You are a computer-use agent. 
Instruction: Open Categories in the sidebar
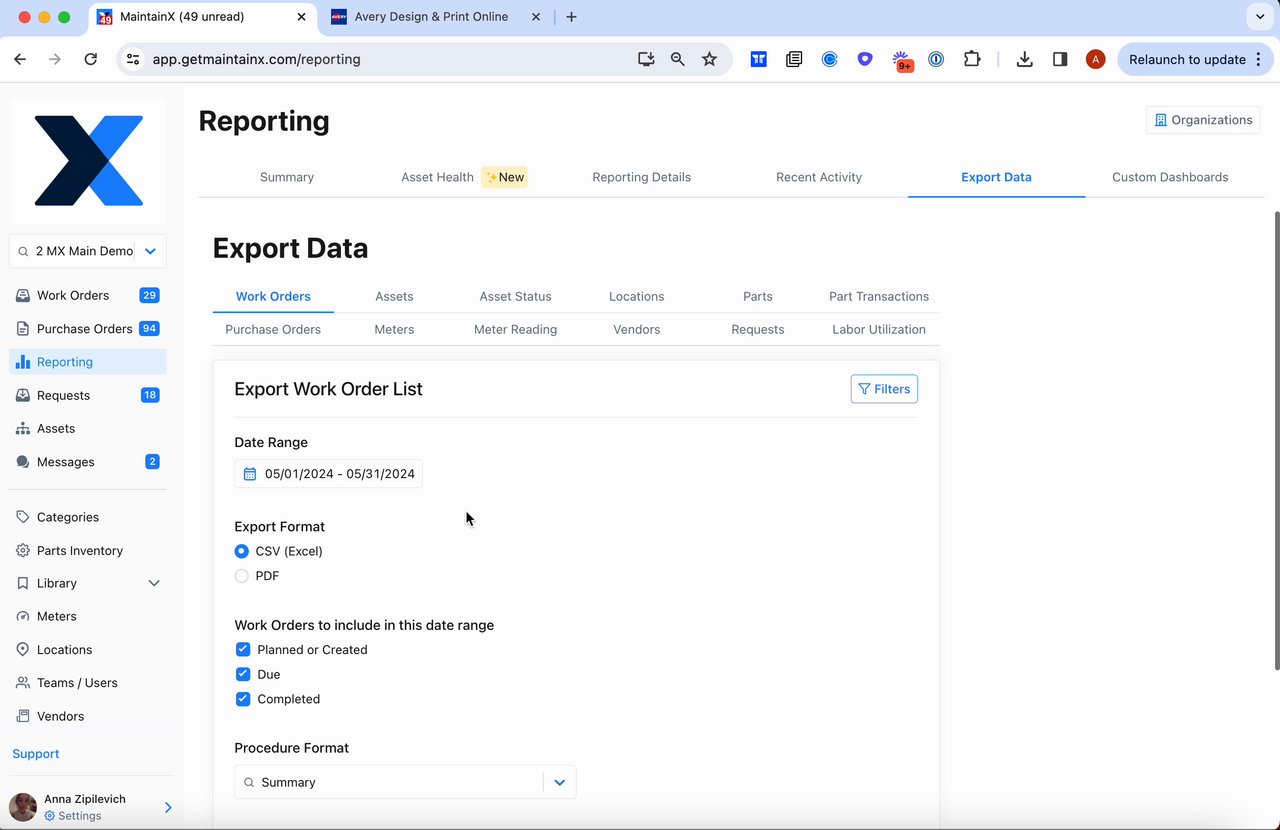(88, 517)
